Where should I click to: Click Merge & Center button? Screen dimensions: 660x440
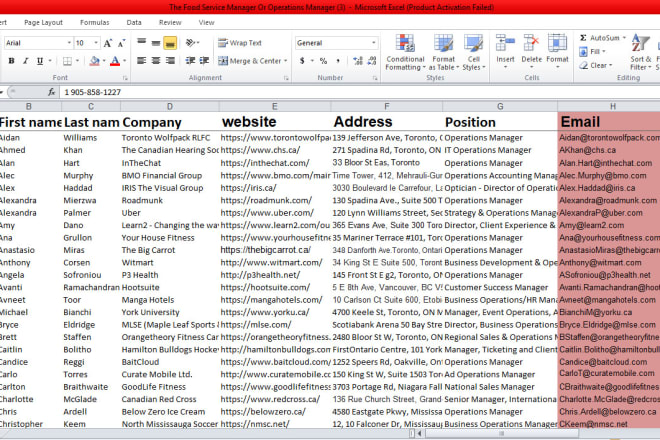coord(250,61)
